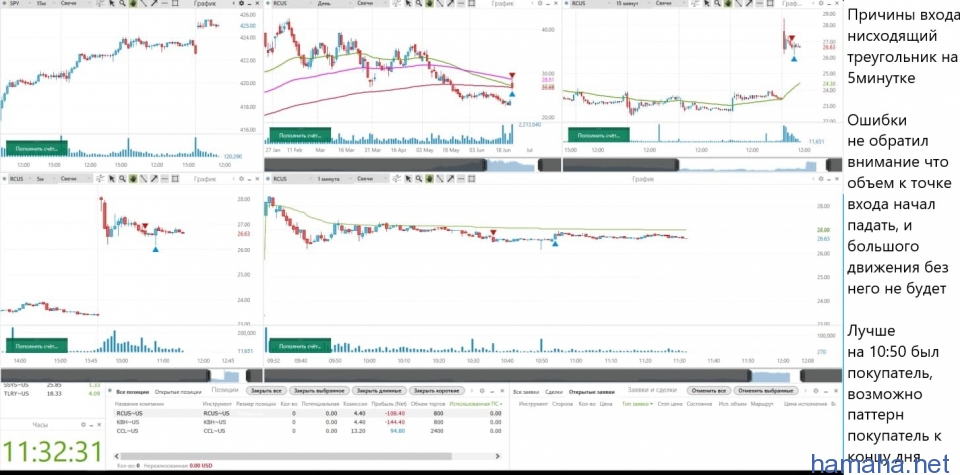Activate the hand pan tool in SPY chart

point(133,4)
